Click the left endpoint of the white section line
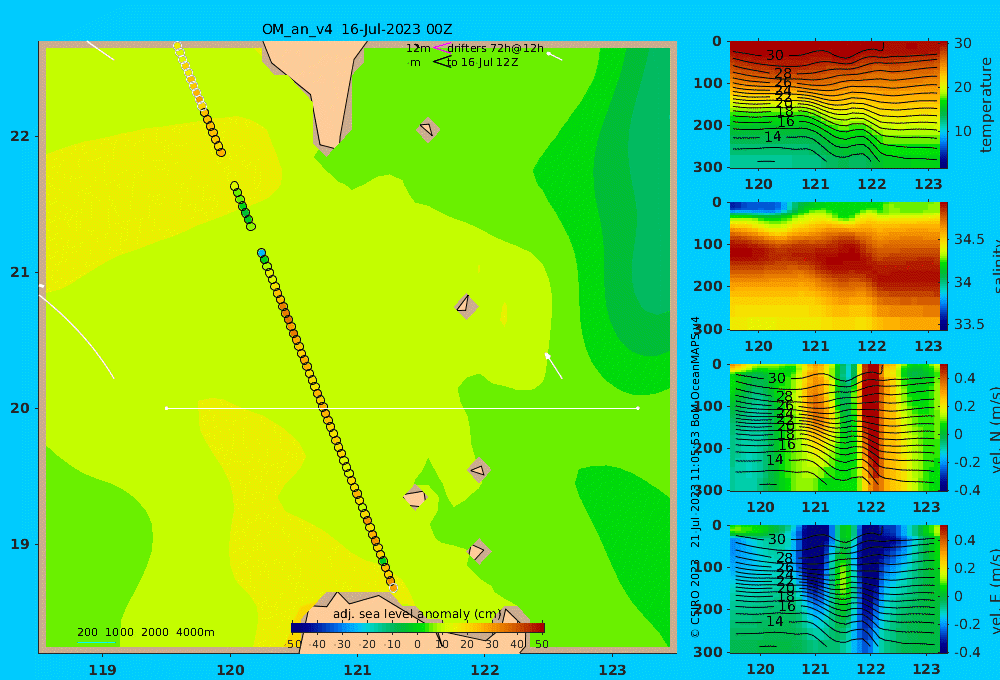The width and height of the screenshot is (1000, 680). pyautogui.click(x=166, y=408)
